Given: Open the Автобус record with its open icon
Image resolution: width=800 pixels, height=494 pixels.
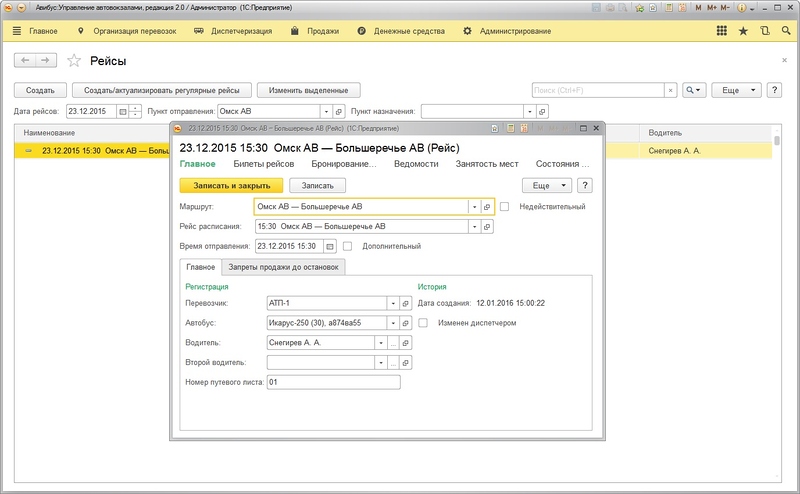Looking at the screenshot, I should pos(406,323).
